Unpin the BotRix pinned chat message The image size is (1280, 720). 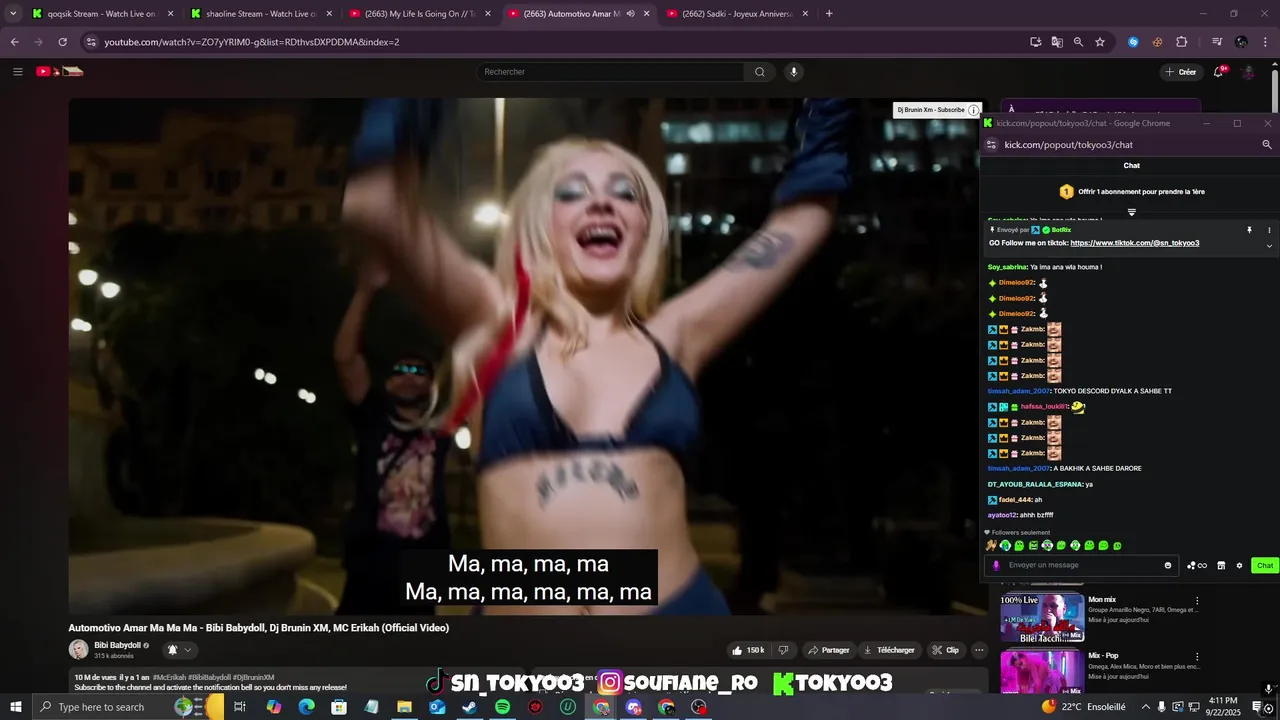1249,230
